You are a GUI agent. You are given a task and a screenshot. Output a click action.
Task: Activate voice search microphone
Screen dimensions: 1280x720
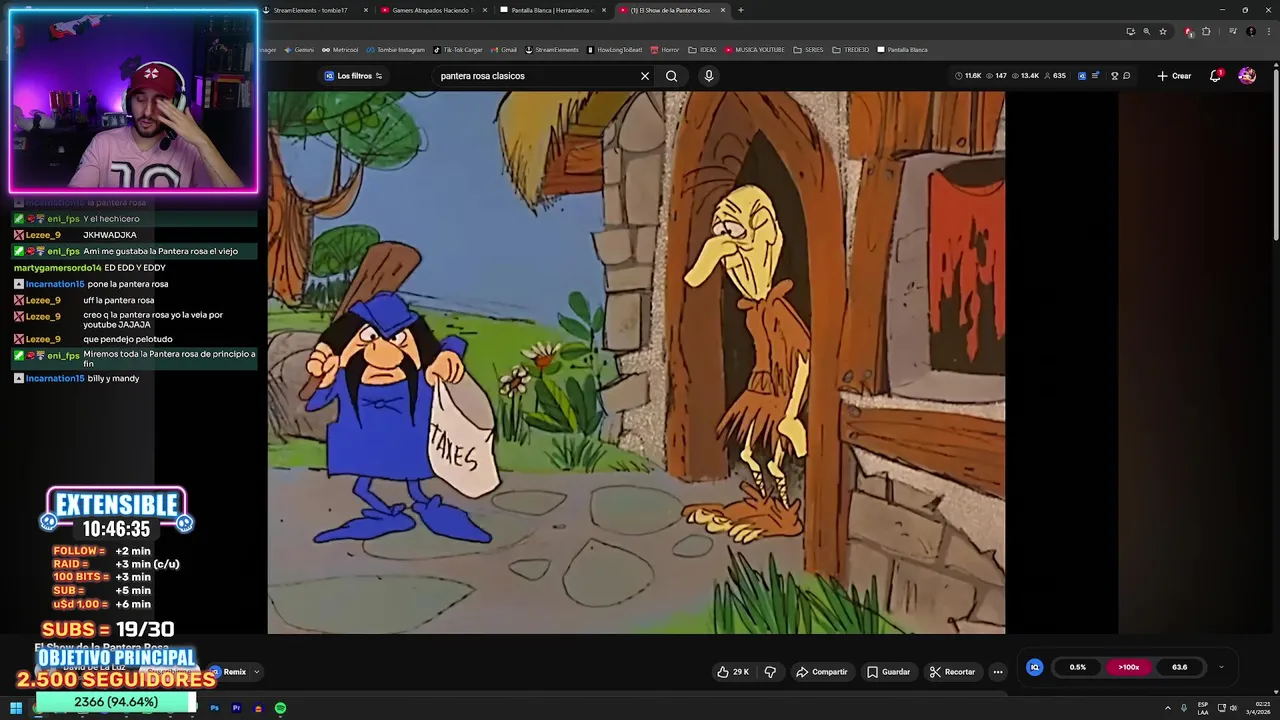[709, 76]
